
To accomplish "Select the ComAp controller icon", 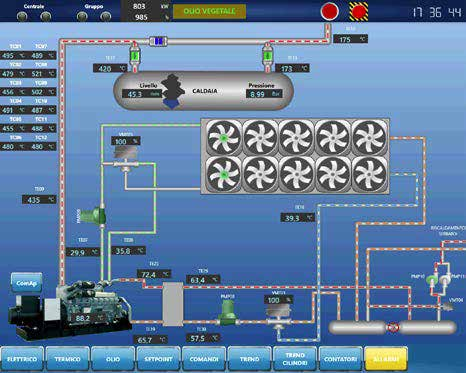I will coord(27,283).
